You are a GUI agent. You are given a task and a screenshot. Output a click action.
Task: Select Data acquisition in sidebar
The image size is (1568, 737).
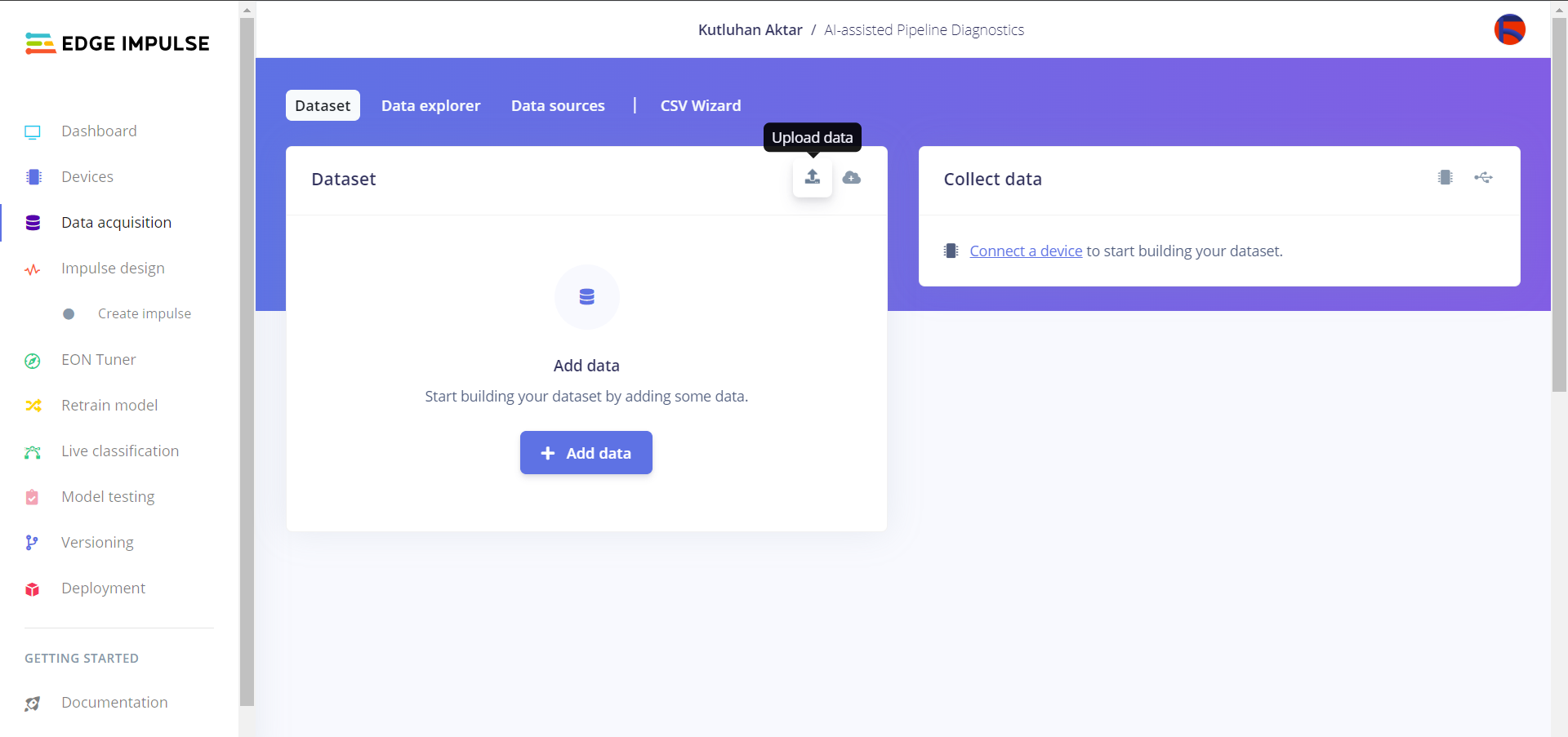(x=117, y=223)
